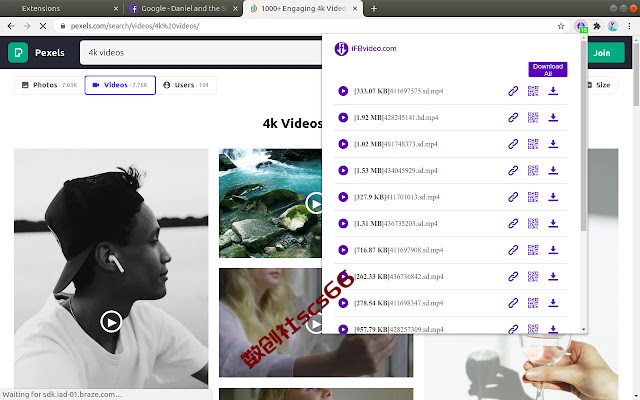Copy link for the 278.54 KB video
640x400 pixels.
[x=513, y=303]
